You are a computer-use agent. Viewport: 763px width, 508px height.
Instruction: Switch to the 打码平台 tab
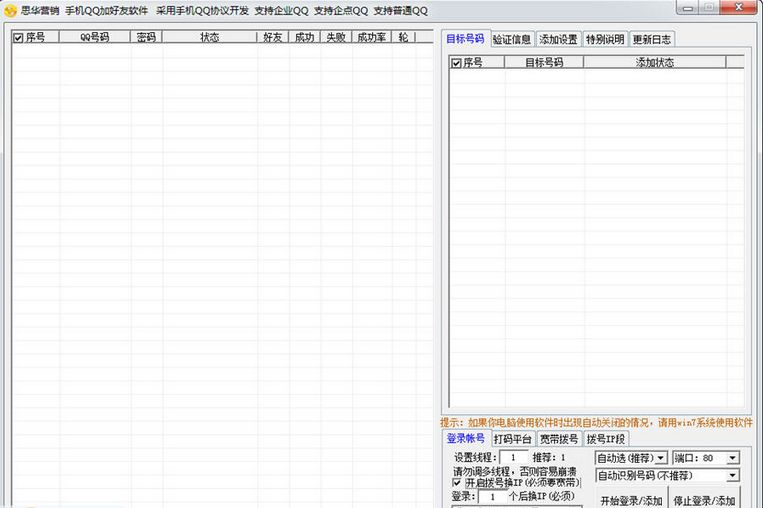point(512,438)
